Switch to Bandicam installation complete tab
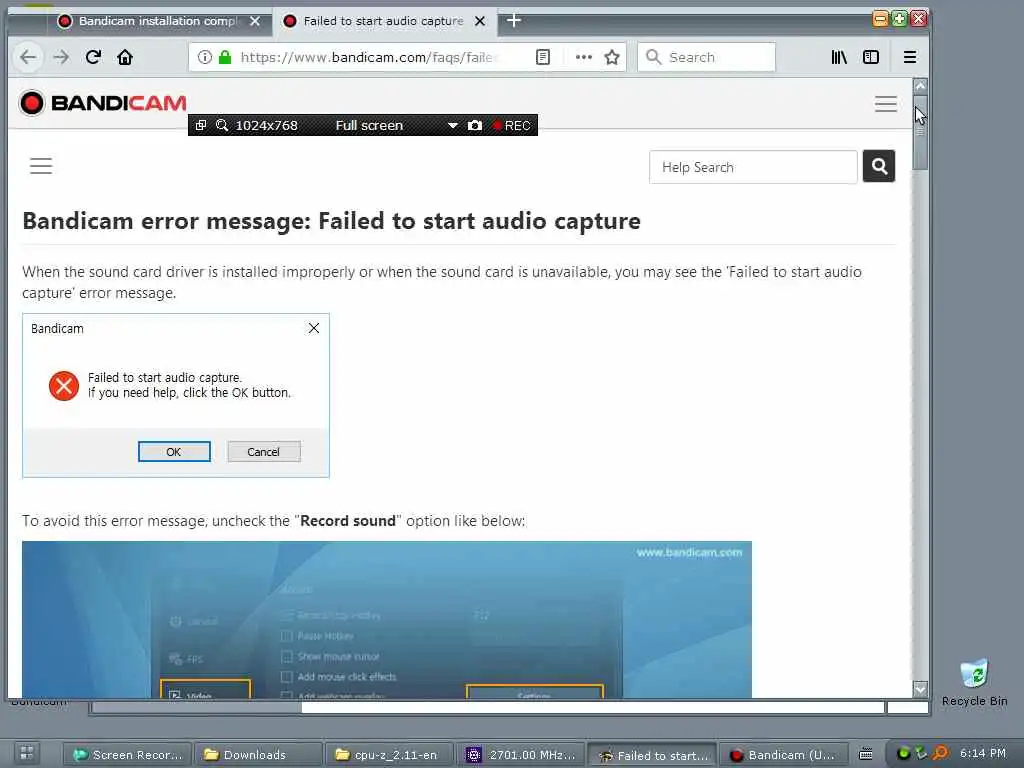 [x=158, y=21]
